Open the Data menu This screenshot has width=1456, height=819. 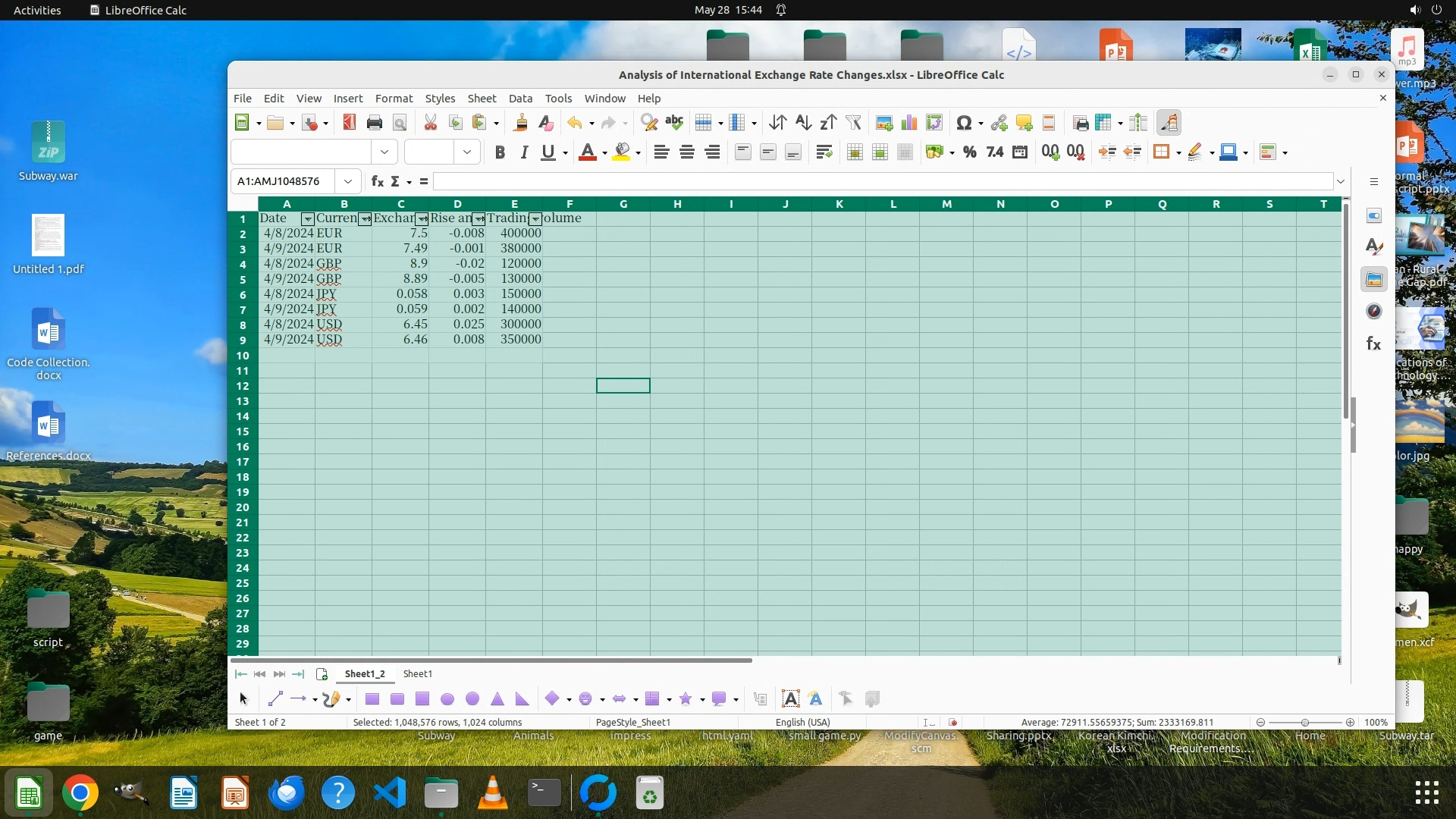coord(519,99)
